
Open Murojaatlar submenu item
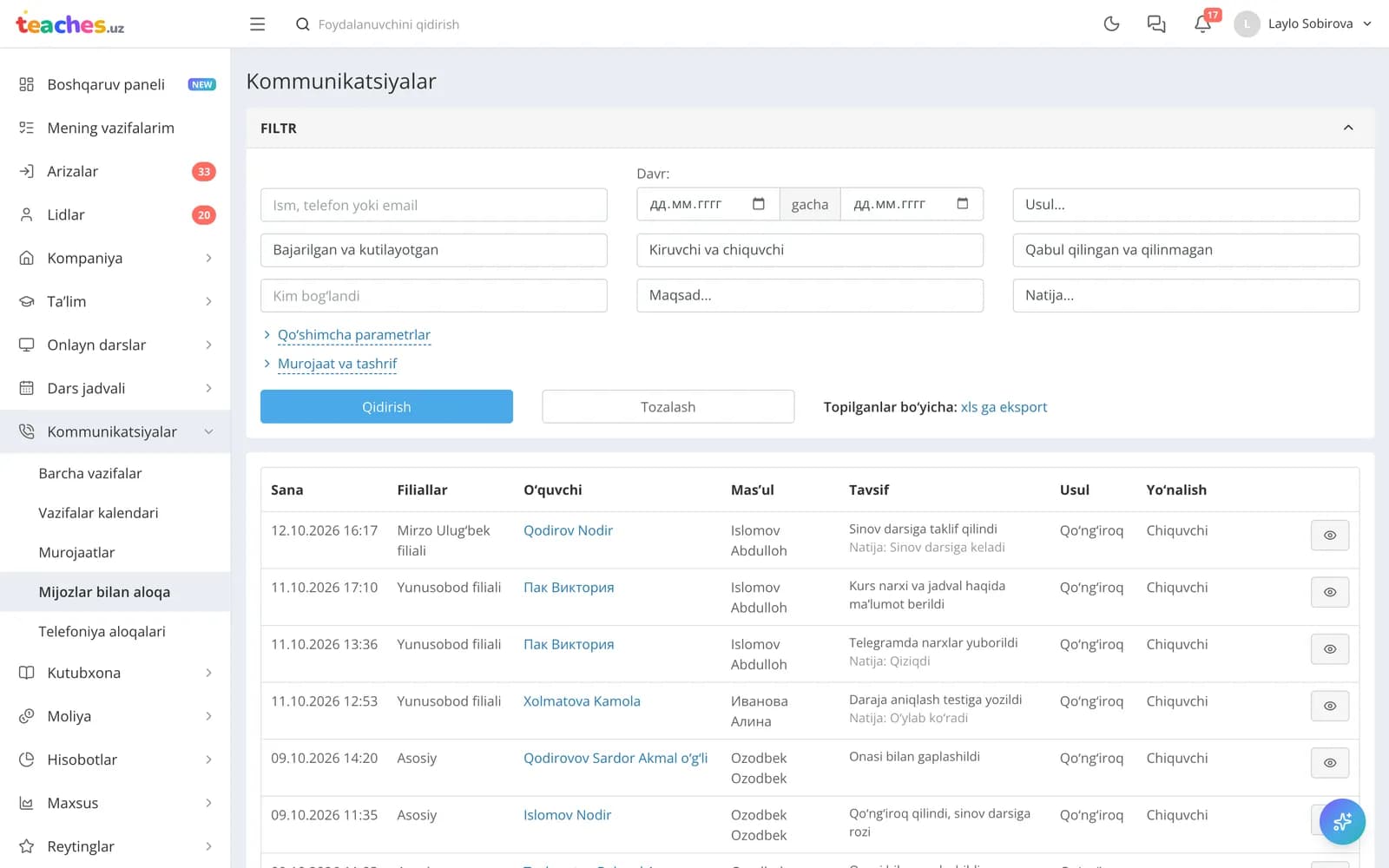[x=115, y=552]
